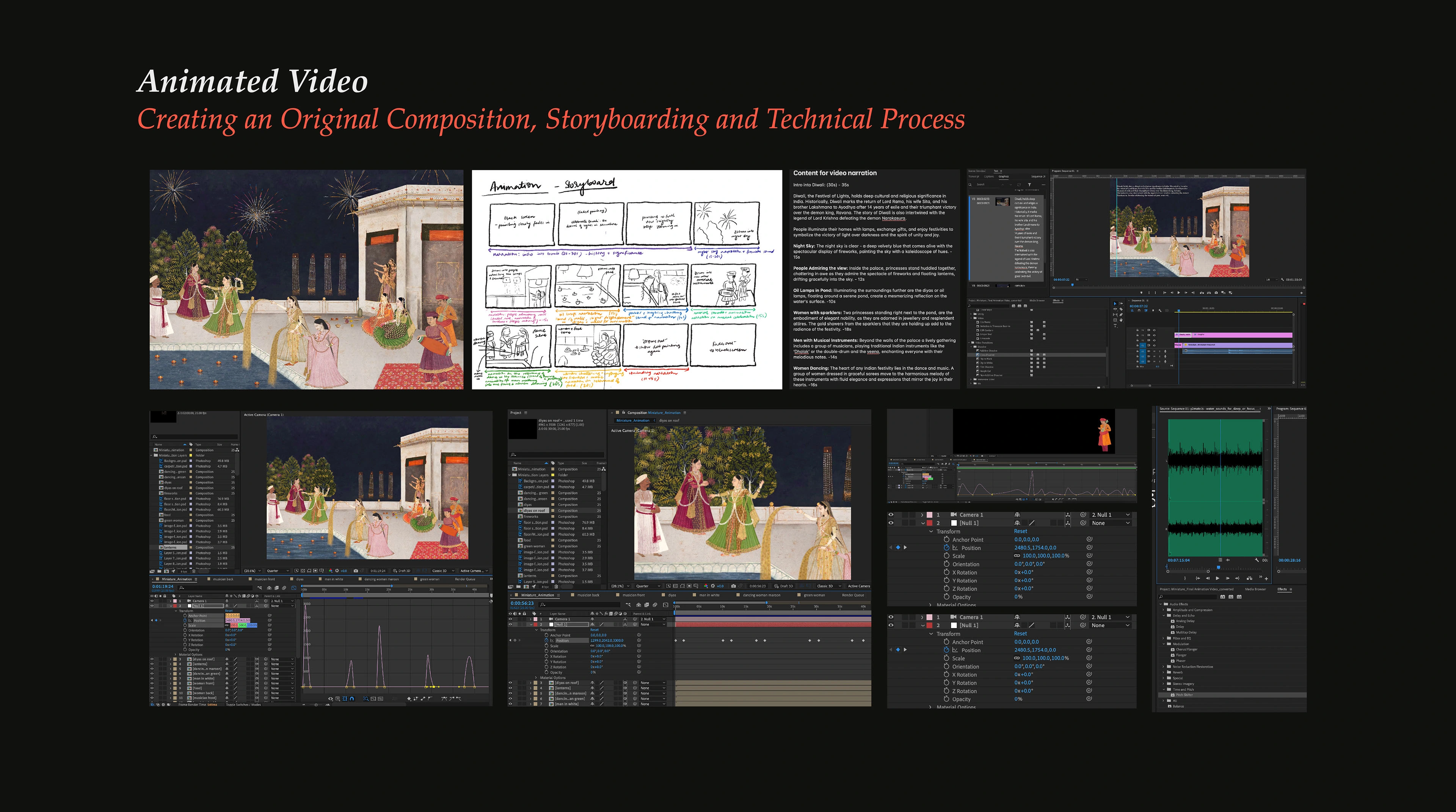Open Source monitor wrench settings in Premiere
Image resolution: width=1456 pixels, height=812 pixels.
pos(1257,561)
